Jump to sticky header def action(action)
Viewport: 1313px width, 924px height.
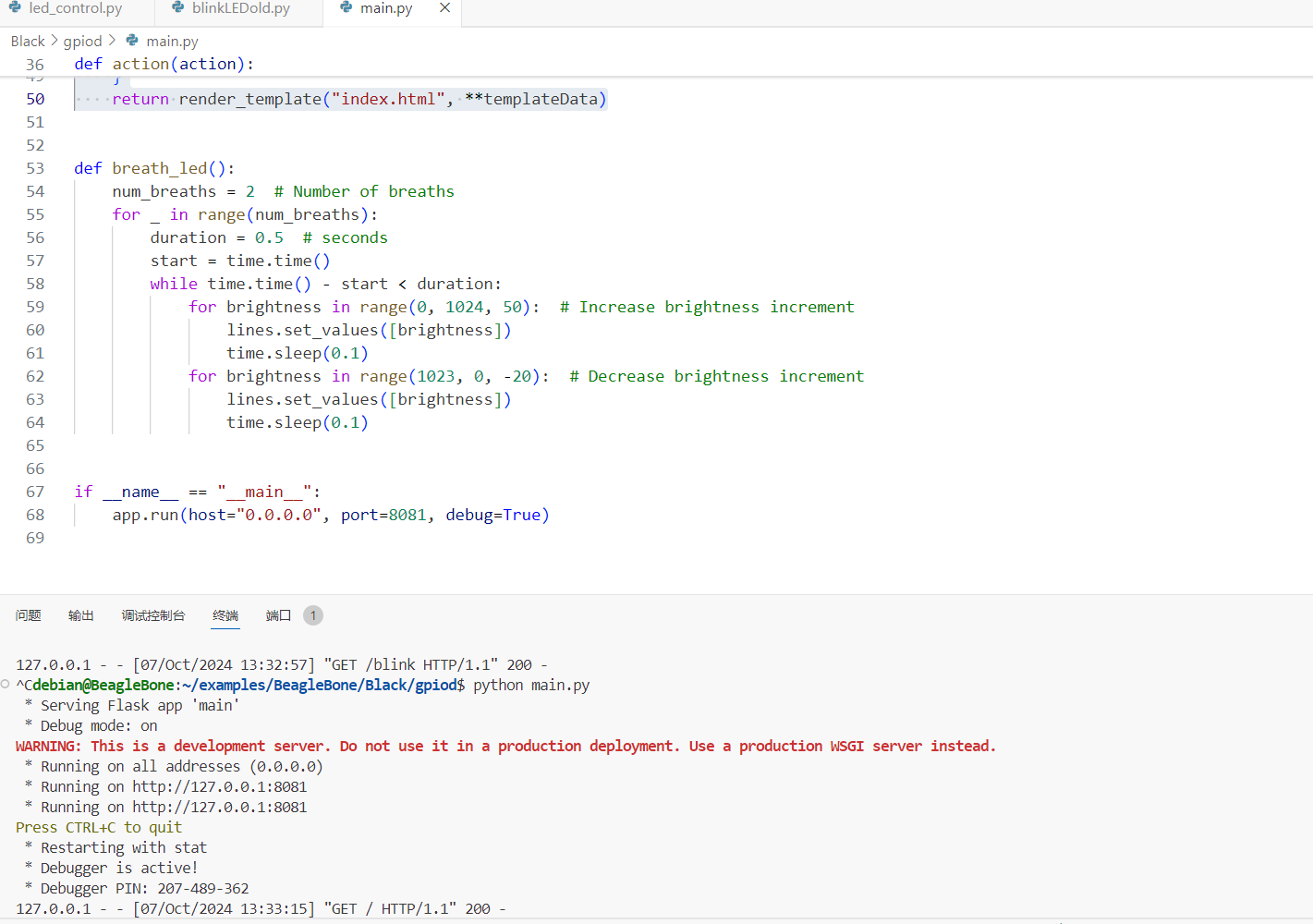click(x=164, y=64)
